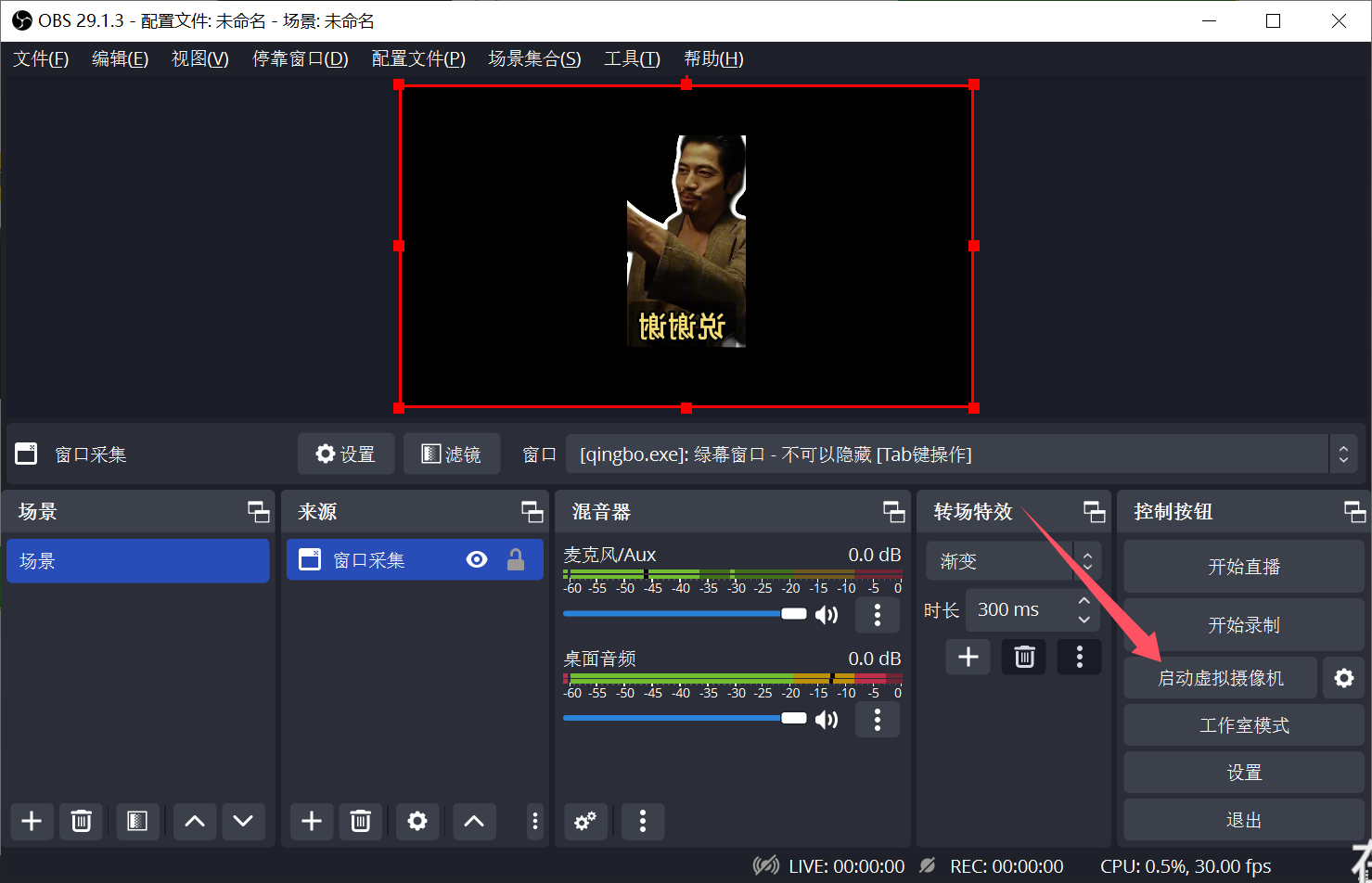Enable 工作室模式 button
This screenshot has height=883, width=1372.
(x=1244, y=725)
